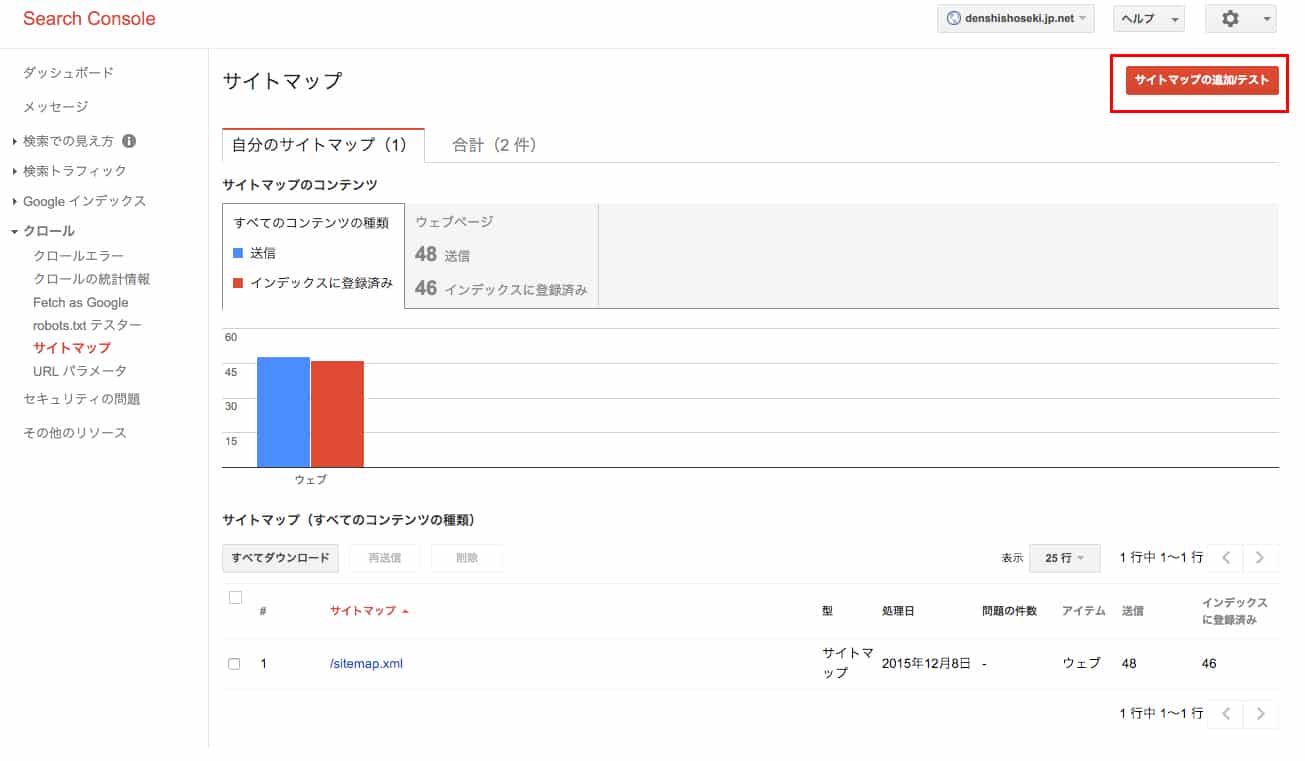Go to next page using top pagination arrow

pyautogui.click(x=1260, y=558)
